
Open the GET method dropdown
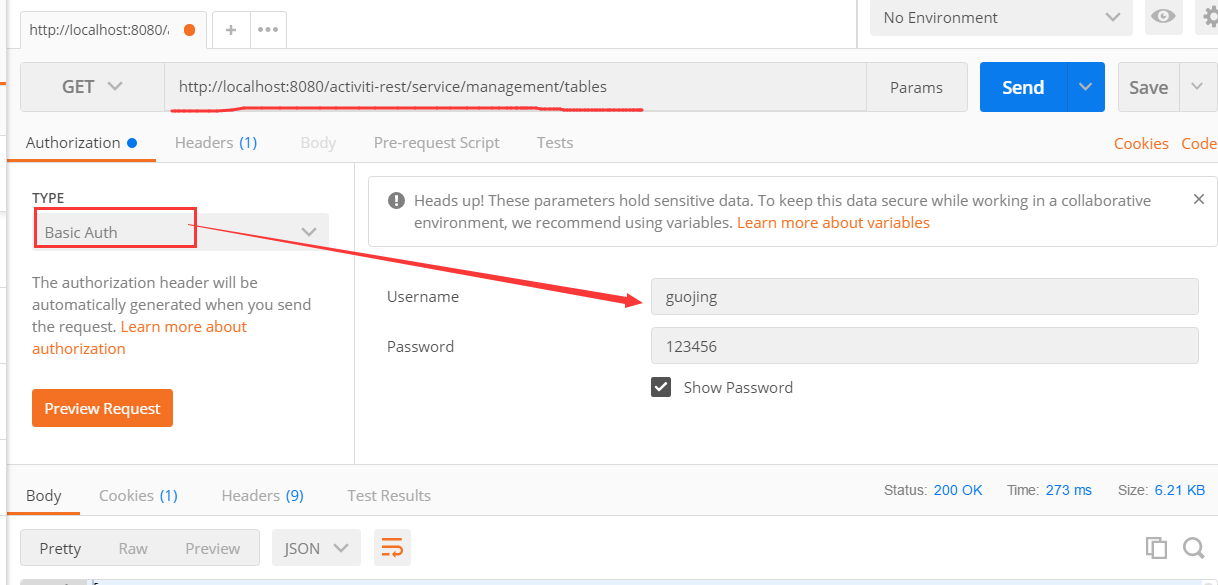click(x=92, y=87)
